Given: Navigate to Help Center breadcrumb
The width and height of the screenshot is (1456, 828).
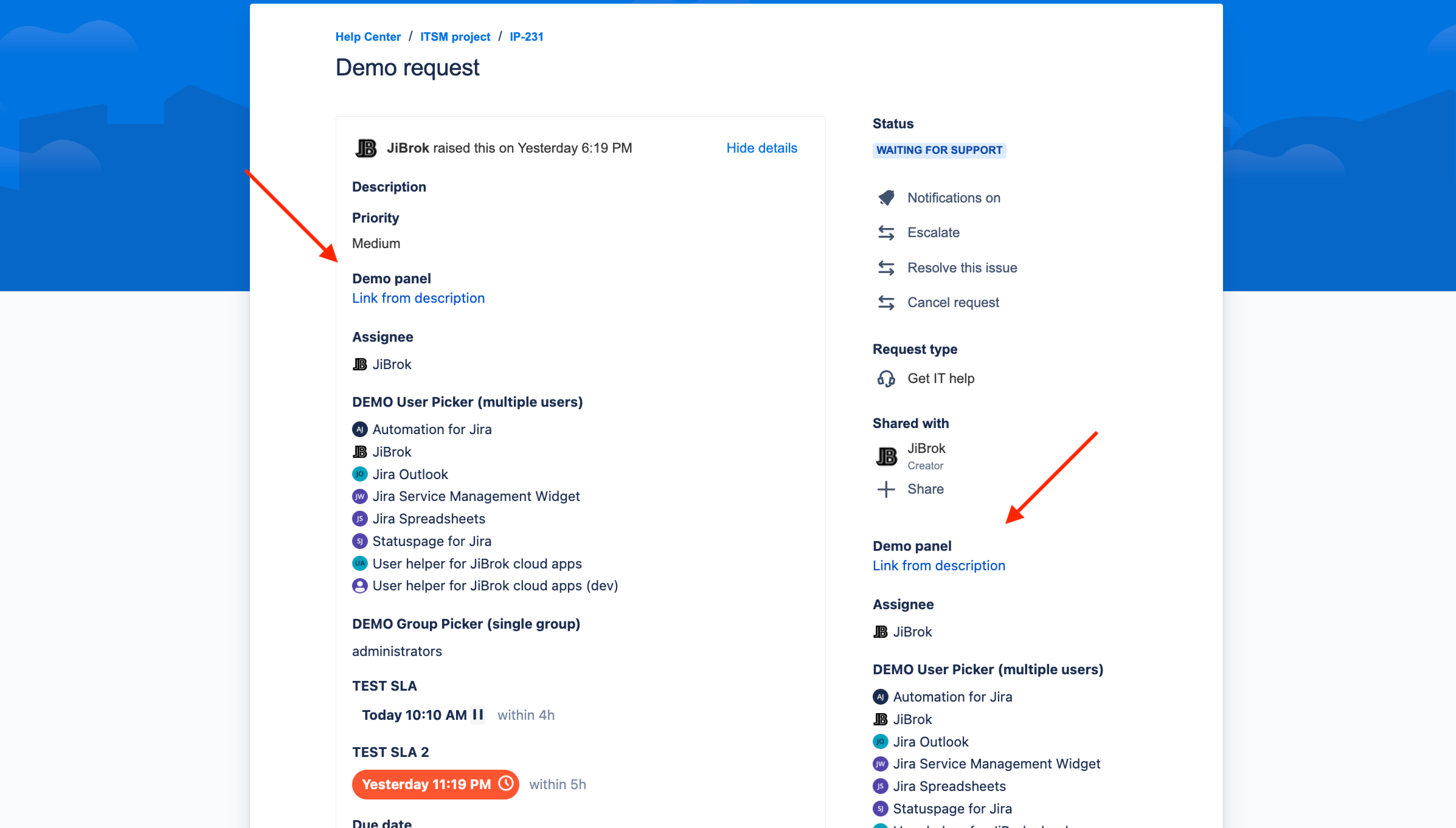Looking at the screenshot, I should [368, 36].
